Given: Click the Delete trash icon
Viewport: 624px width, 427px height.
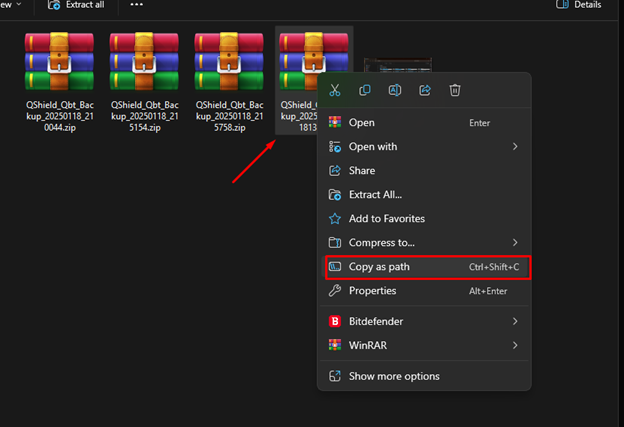Looking at the screenshot, I should pos(455,90).
